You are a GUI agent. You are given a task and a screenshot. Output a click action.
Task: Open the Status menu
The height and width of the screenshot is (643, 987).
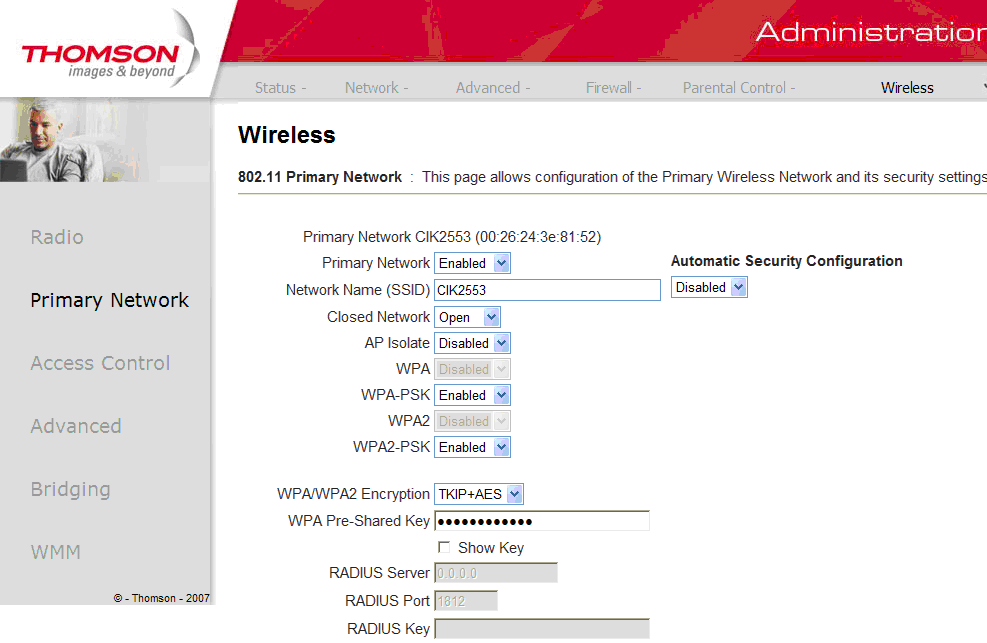(x=280, y=87)
